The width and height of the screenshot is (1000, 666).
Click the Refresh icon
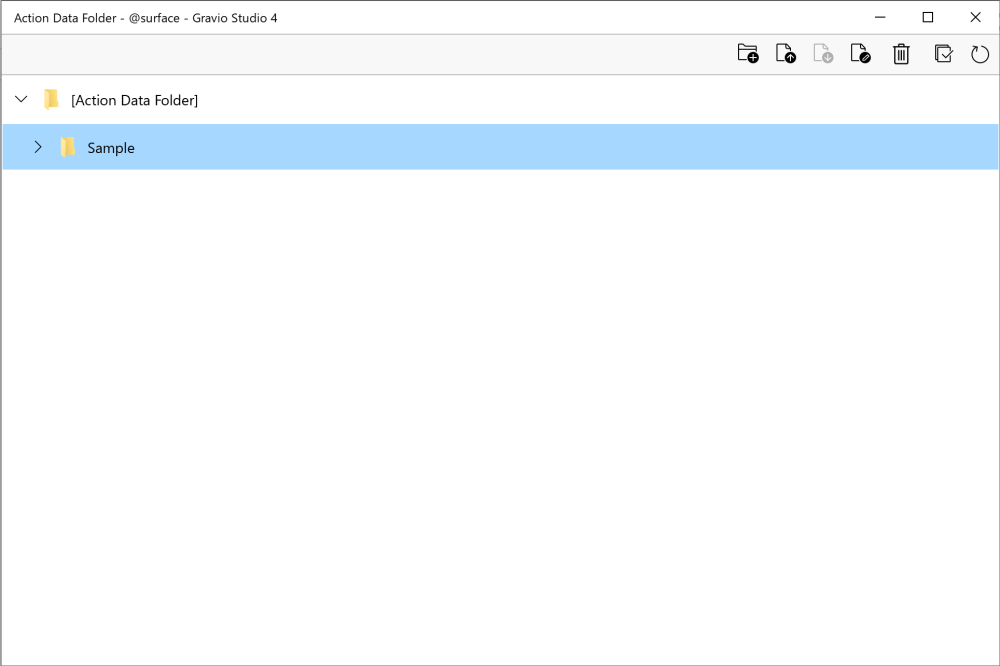980,54
